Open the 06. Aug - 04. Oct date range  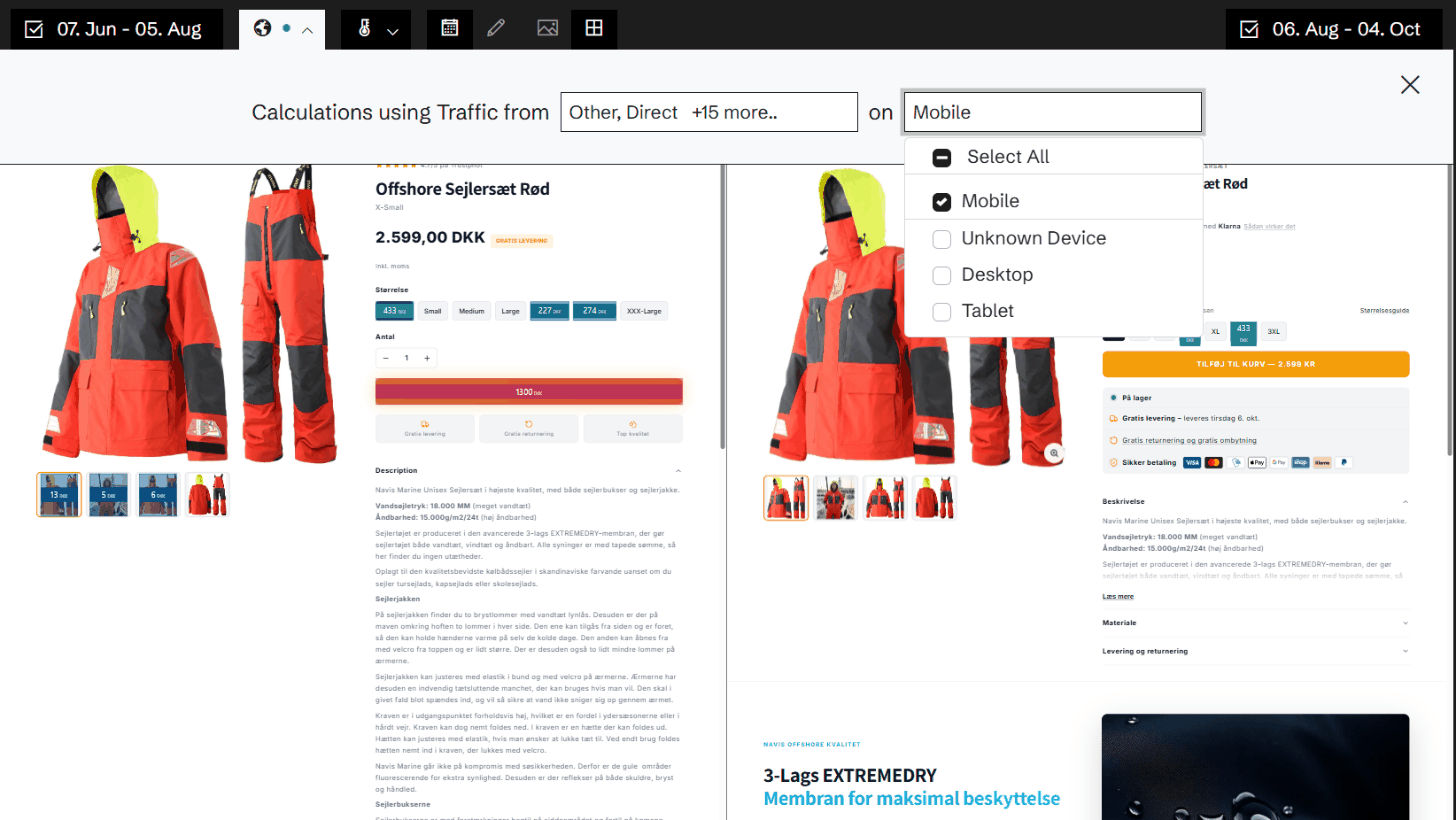(x=1335, y=29)
